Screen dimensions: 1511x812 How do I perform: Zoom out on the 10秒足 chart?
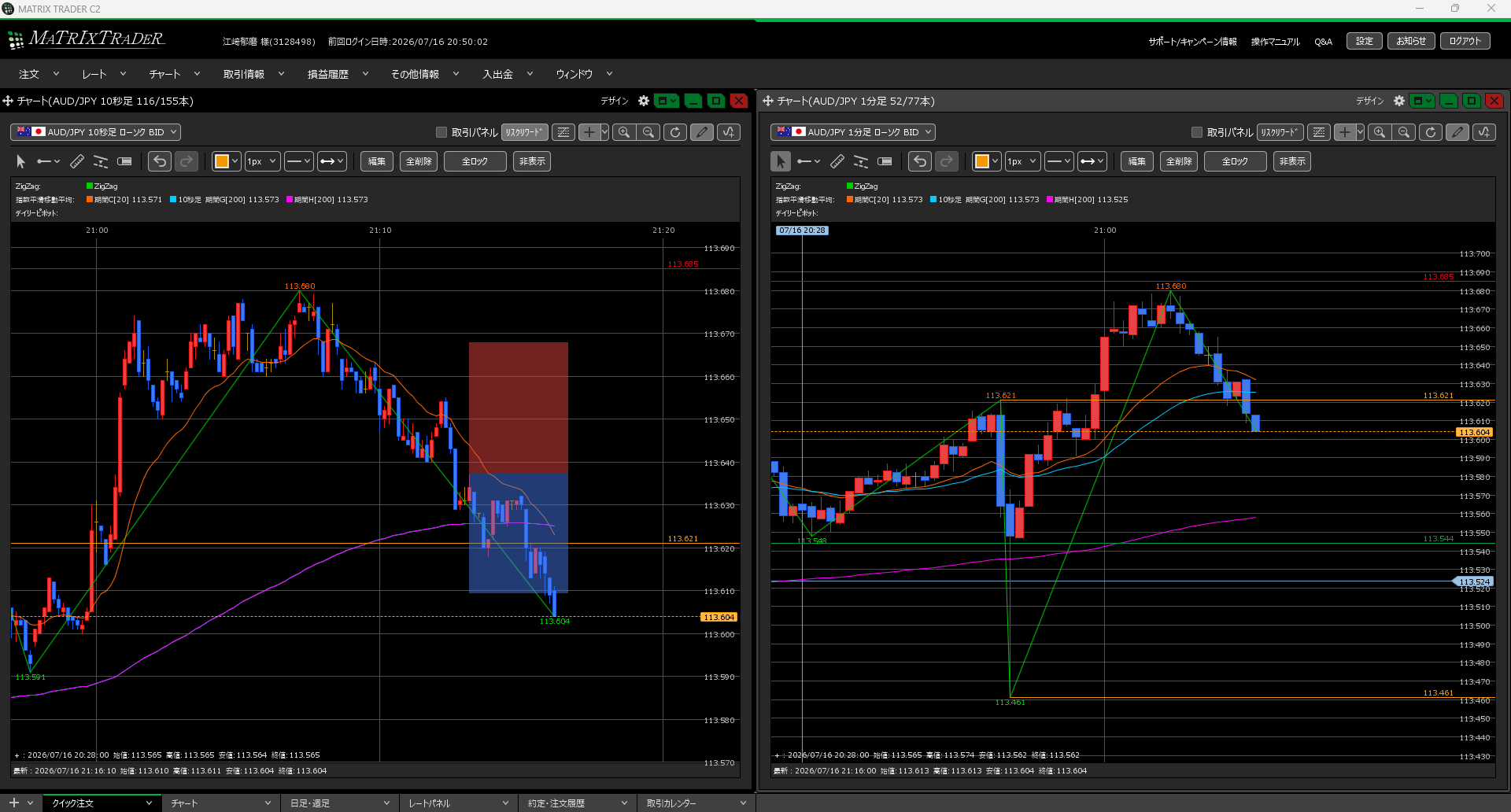tap(648, 132)
